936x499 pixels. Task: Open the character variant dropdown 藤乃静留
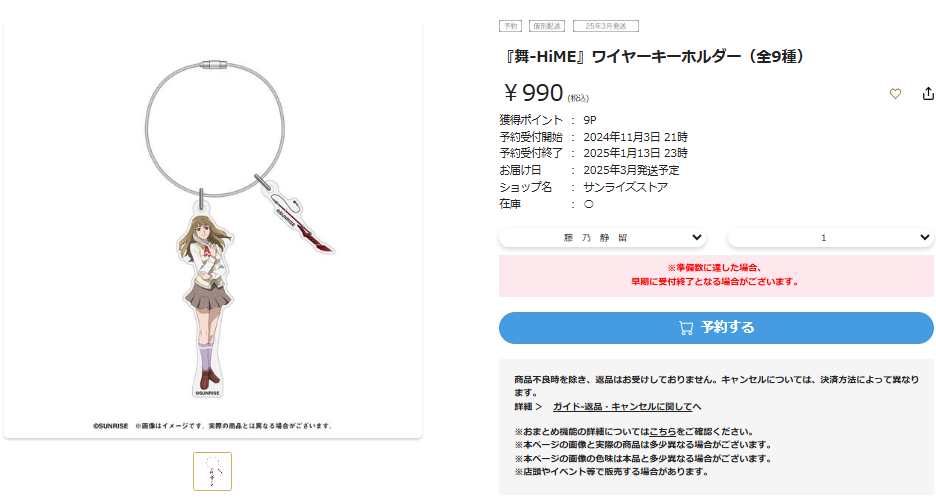tap(602, 238)
